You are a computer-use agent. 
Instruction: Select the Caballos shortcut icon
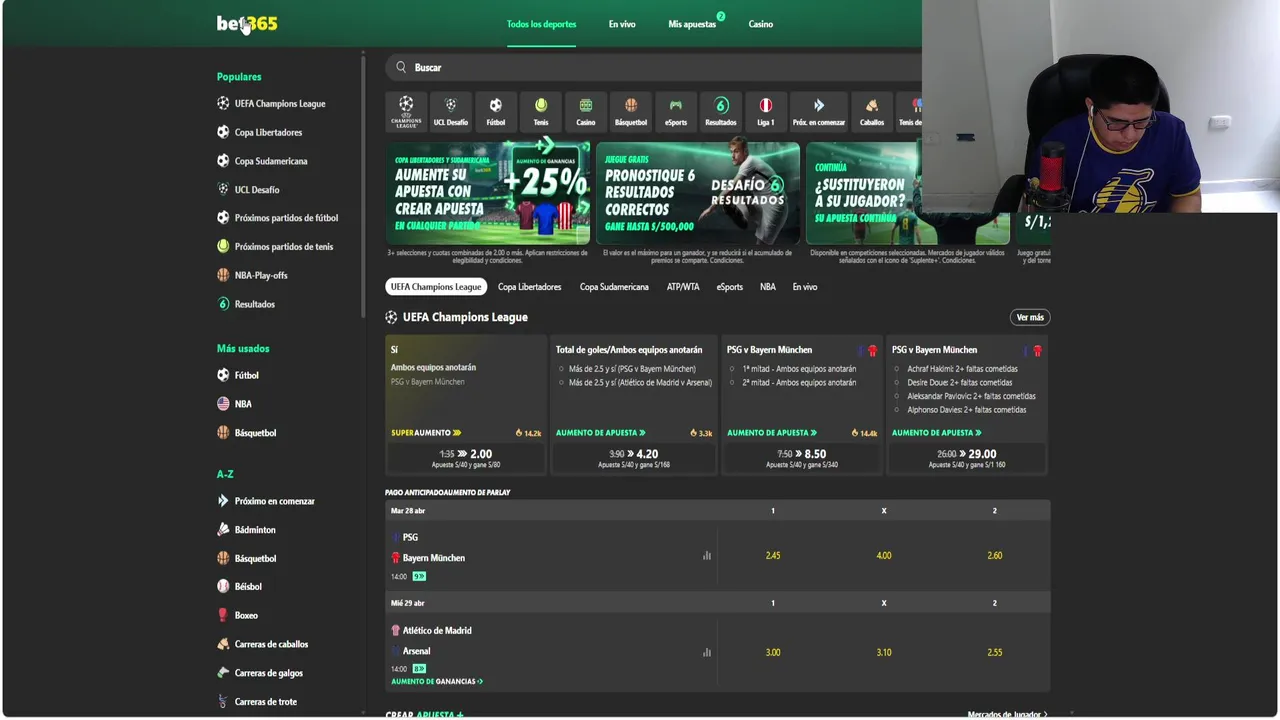click(871, 111)
